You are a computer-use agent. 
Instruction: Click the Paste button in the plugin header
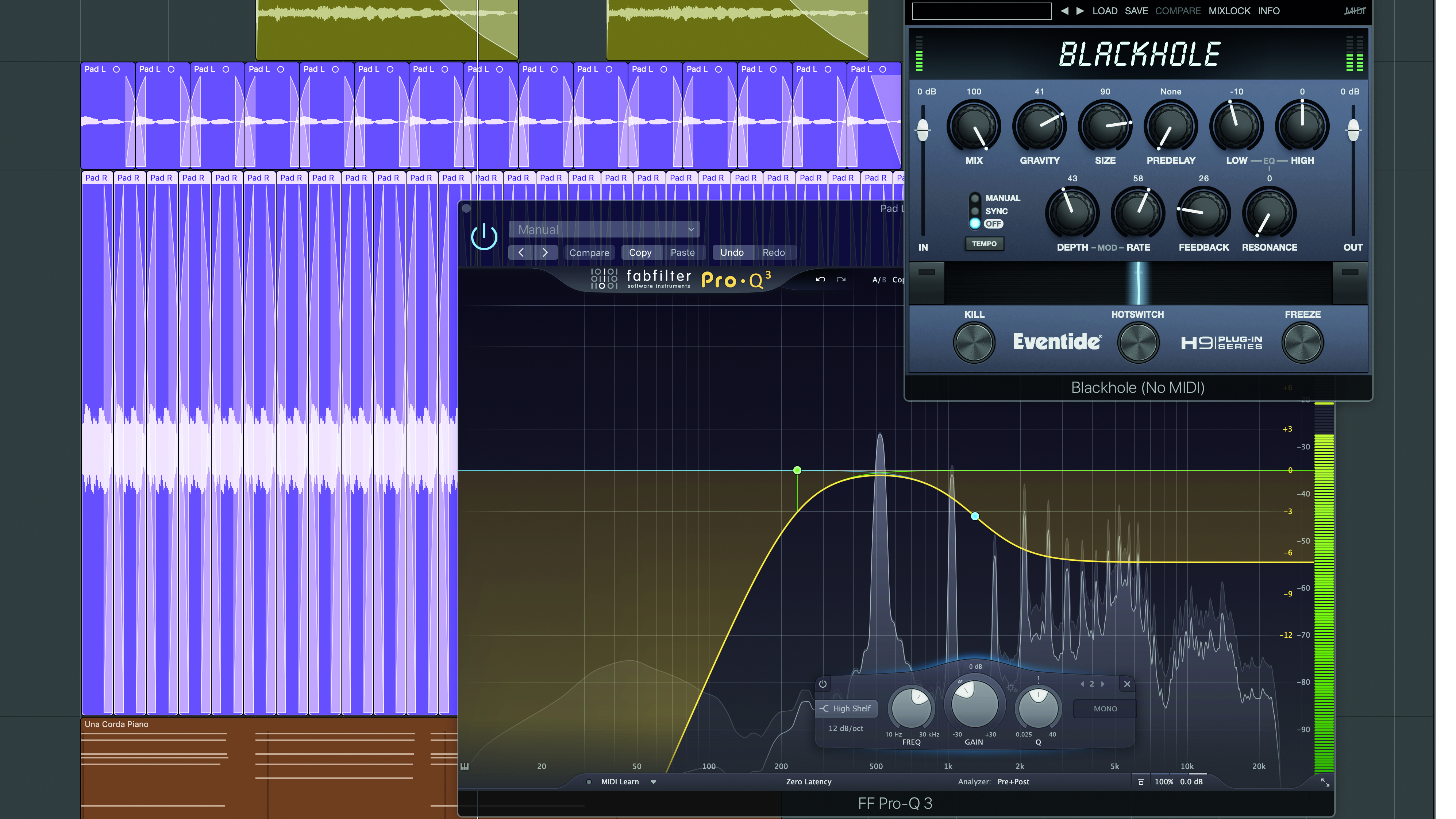click(x=682, y=253)
